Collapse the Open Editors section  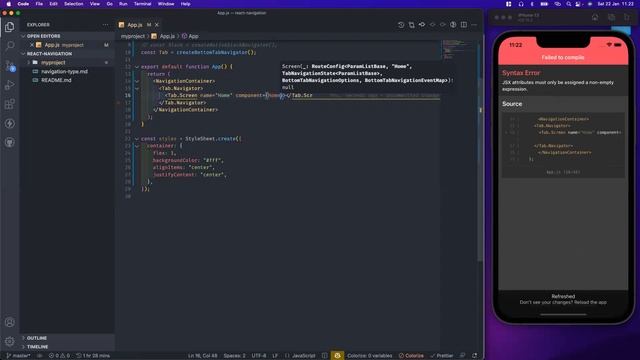[x=24, y=36]
